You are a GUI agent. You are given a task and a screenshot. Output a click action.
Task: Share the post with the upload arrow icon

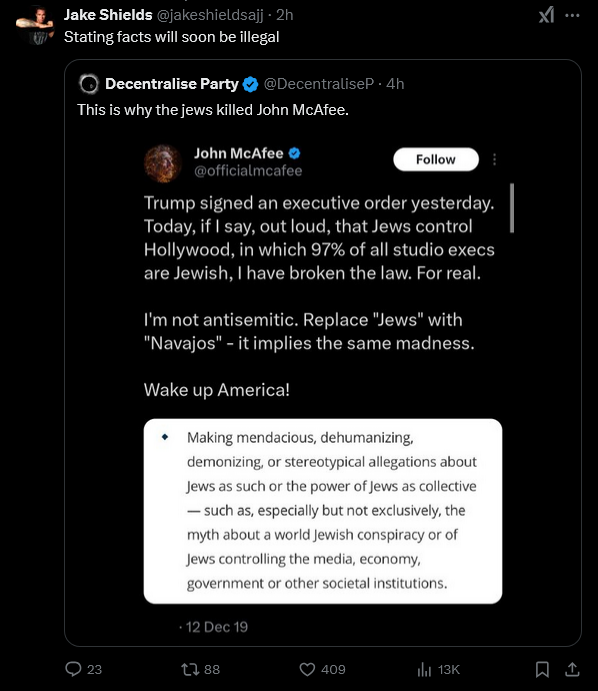click(572, 669)
